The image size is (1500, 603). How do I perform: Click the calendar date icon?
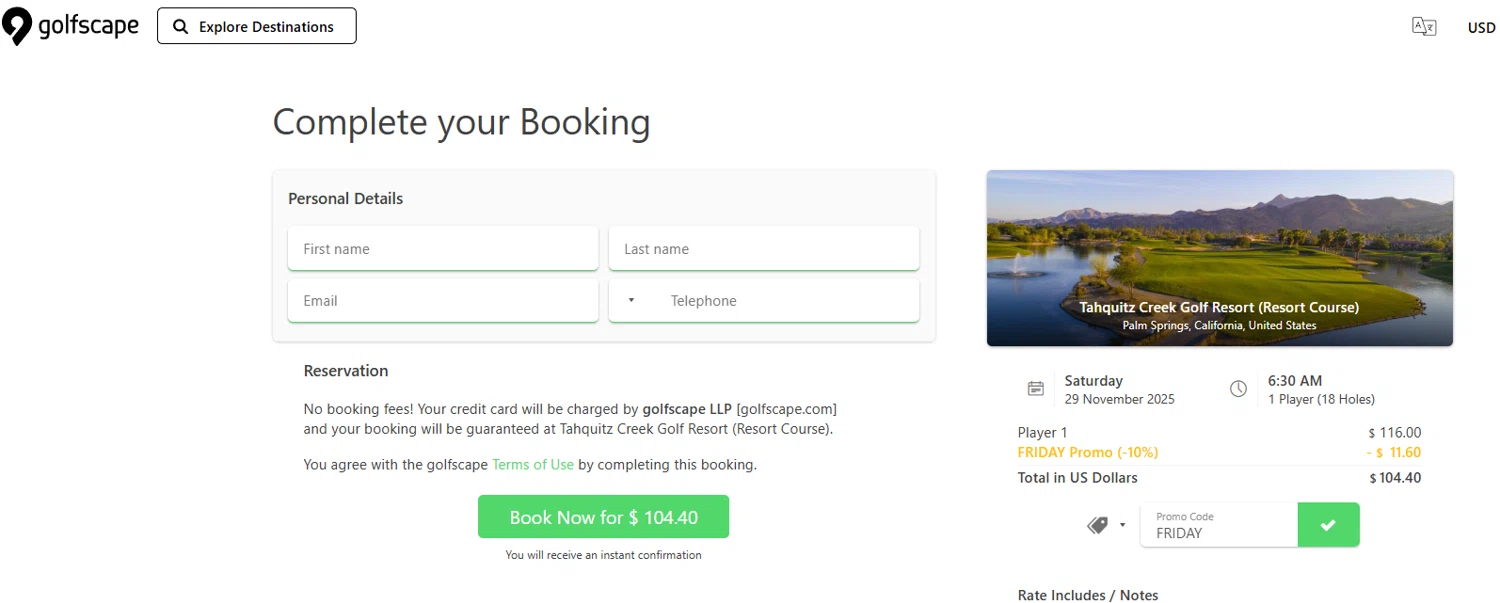(x=1036, y=389)
